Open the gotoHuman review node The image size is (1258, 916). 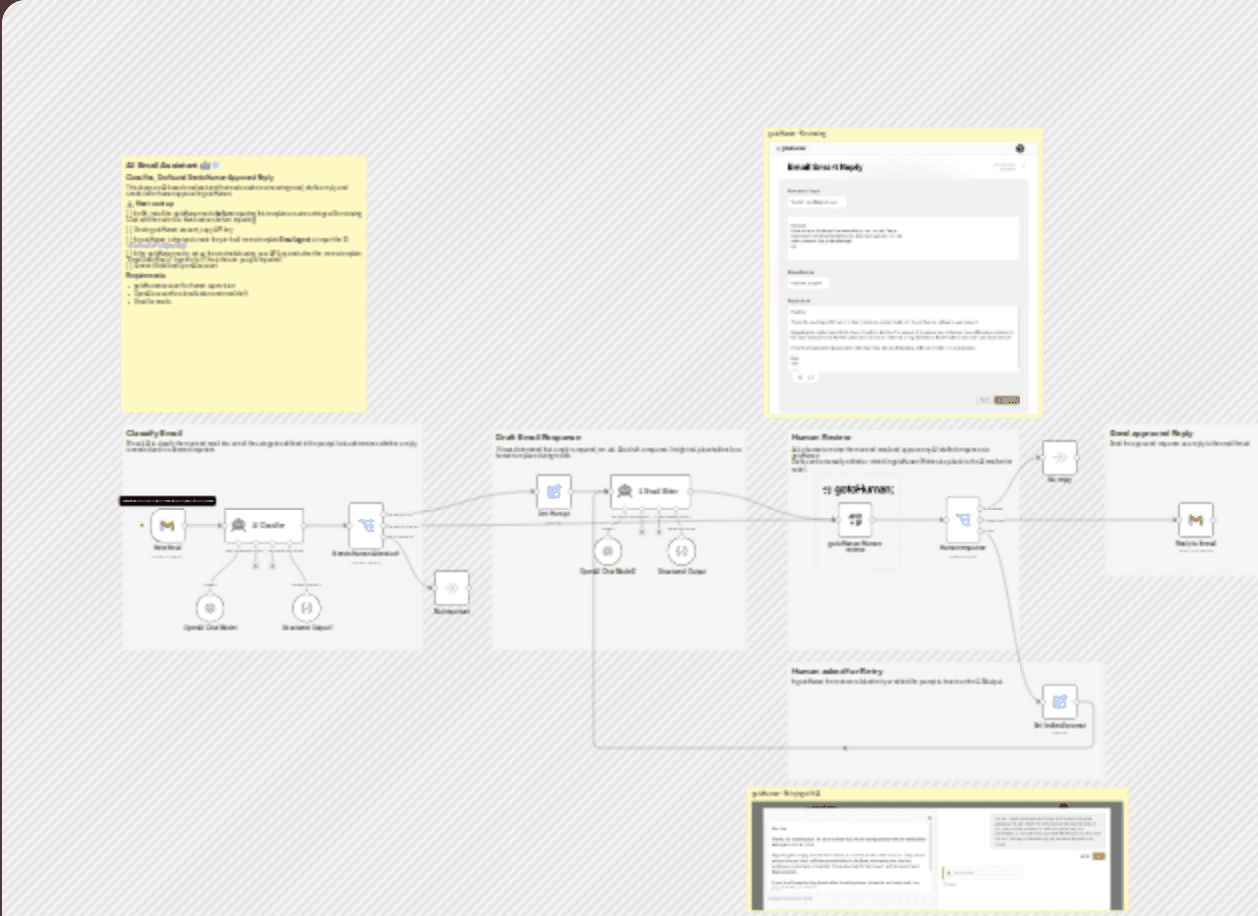854,519
